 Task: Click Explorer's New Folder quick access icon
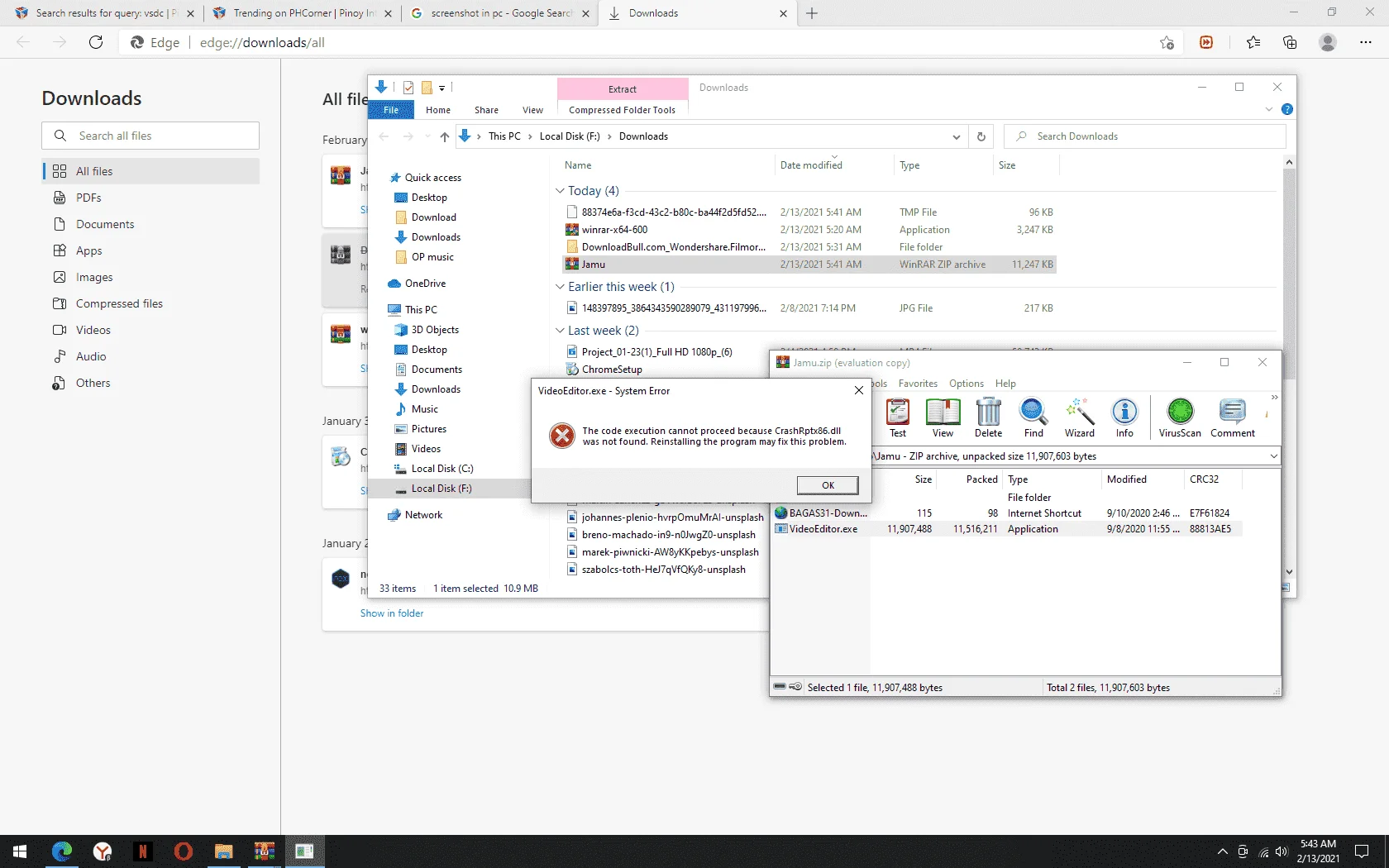(x=427, y=88)
